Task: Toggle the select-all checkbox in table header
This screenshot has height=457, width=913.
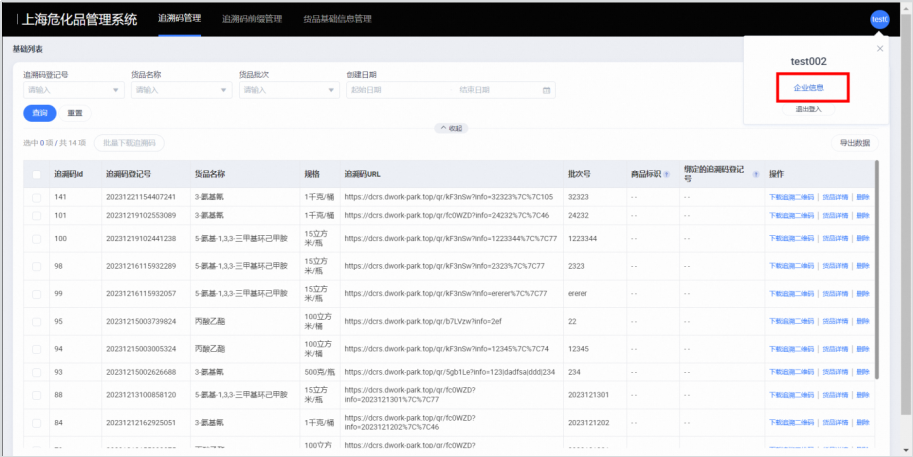Action: [37, 174]
